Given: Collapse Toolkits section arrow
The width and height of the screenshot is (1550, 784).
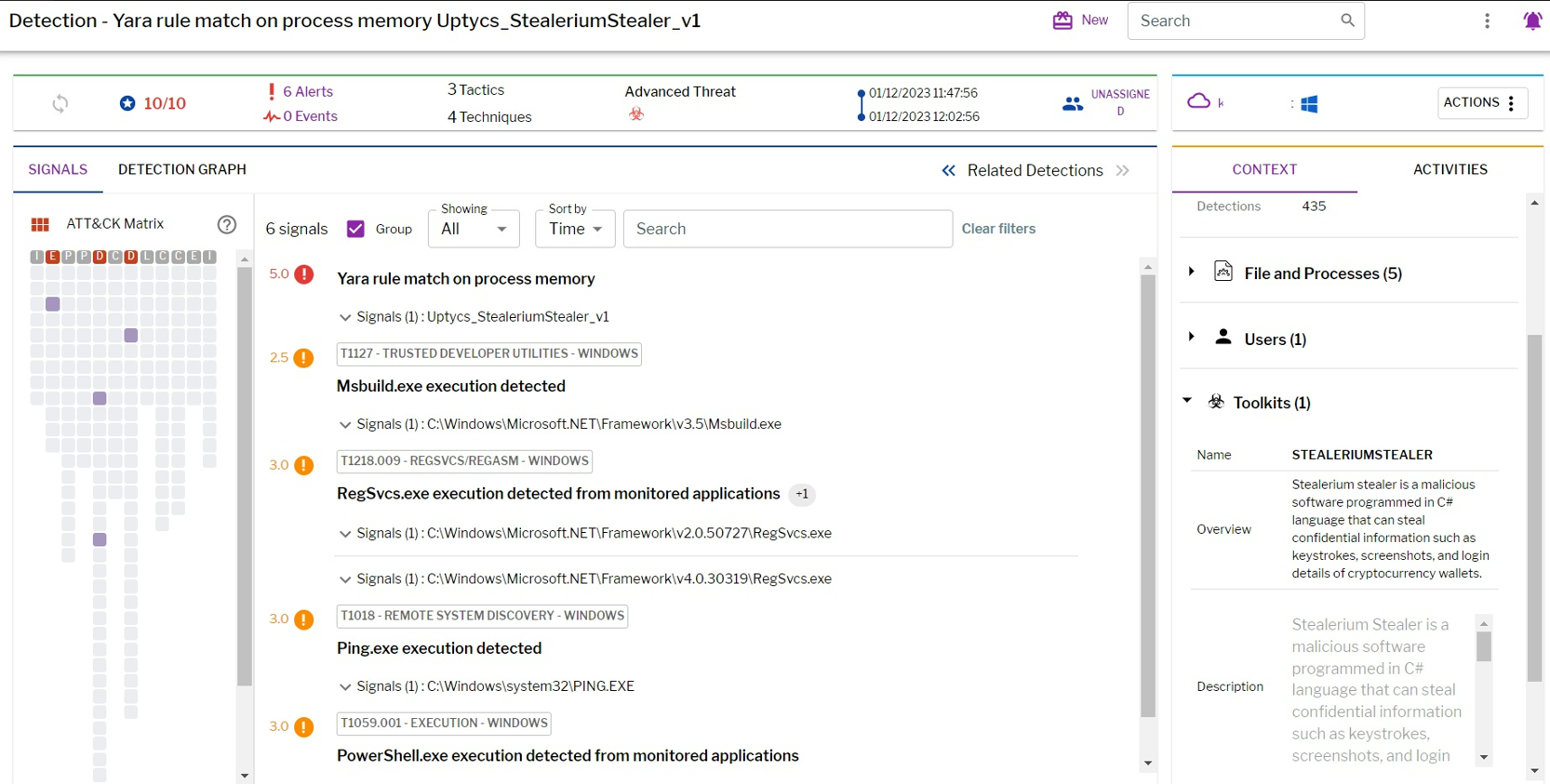Looking at the screenshot, I should [x=1187, y=401].
